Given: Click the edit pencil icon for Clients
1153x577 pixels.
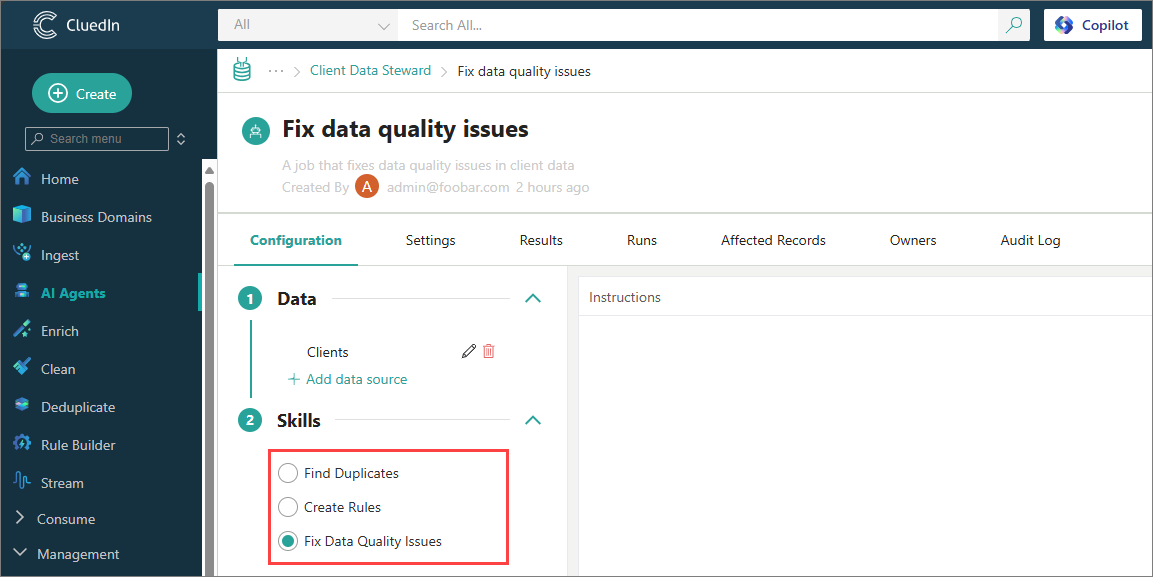Looking at the screenshot, I should (468, 351).
